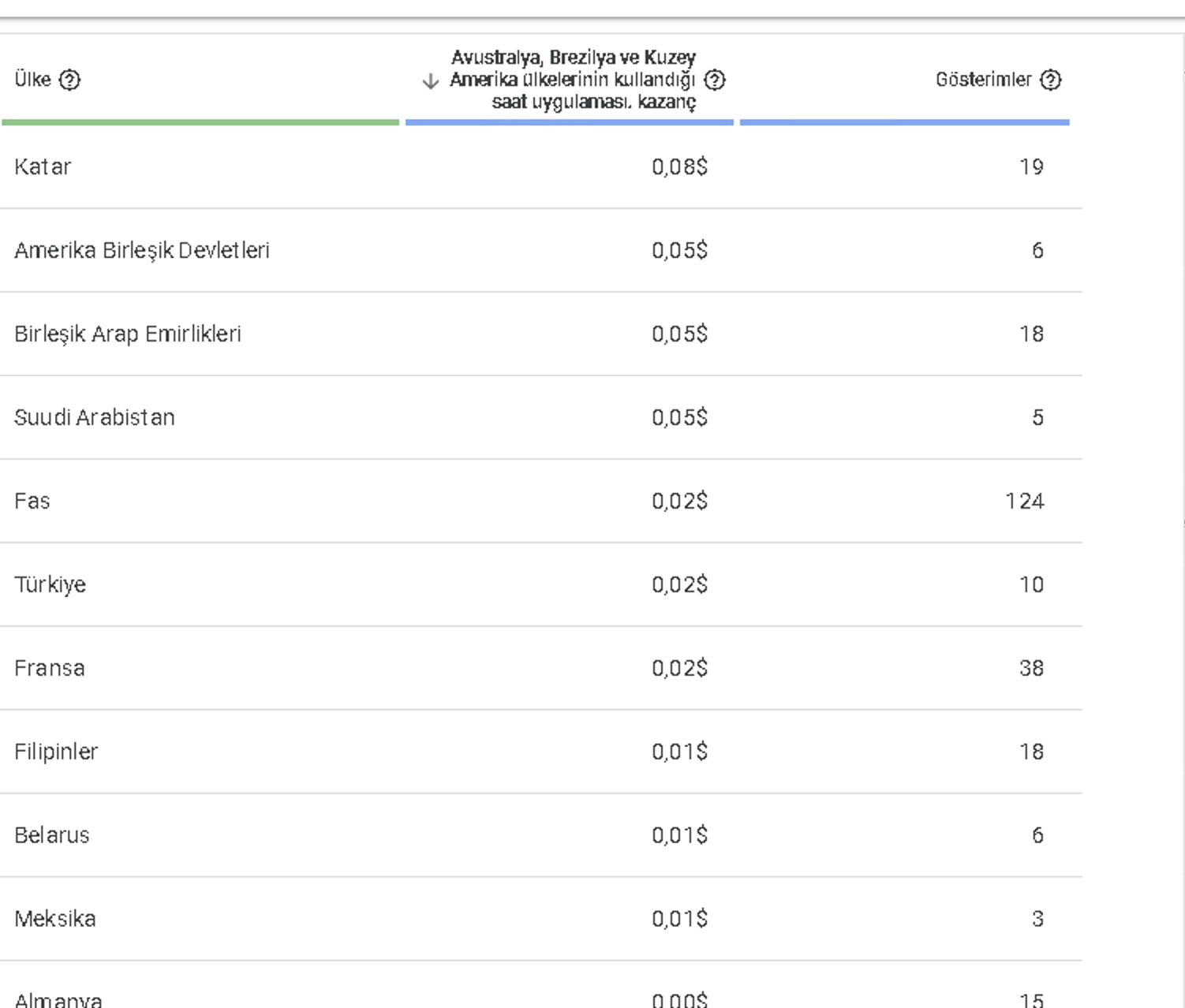Sort by the Ülke column header
This screenshot has width=1185, height=1008.
click(x=32, y=80)
